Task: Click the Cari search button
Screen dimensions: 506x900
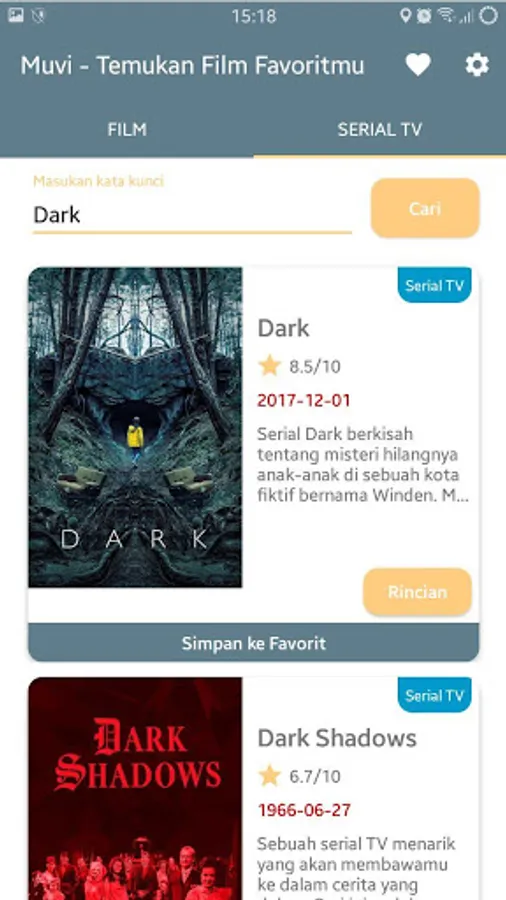Action: point(425,208)
